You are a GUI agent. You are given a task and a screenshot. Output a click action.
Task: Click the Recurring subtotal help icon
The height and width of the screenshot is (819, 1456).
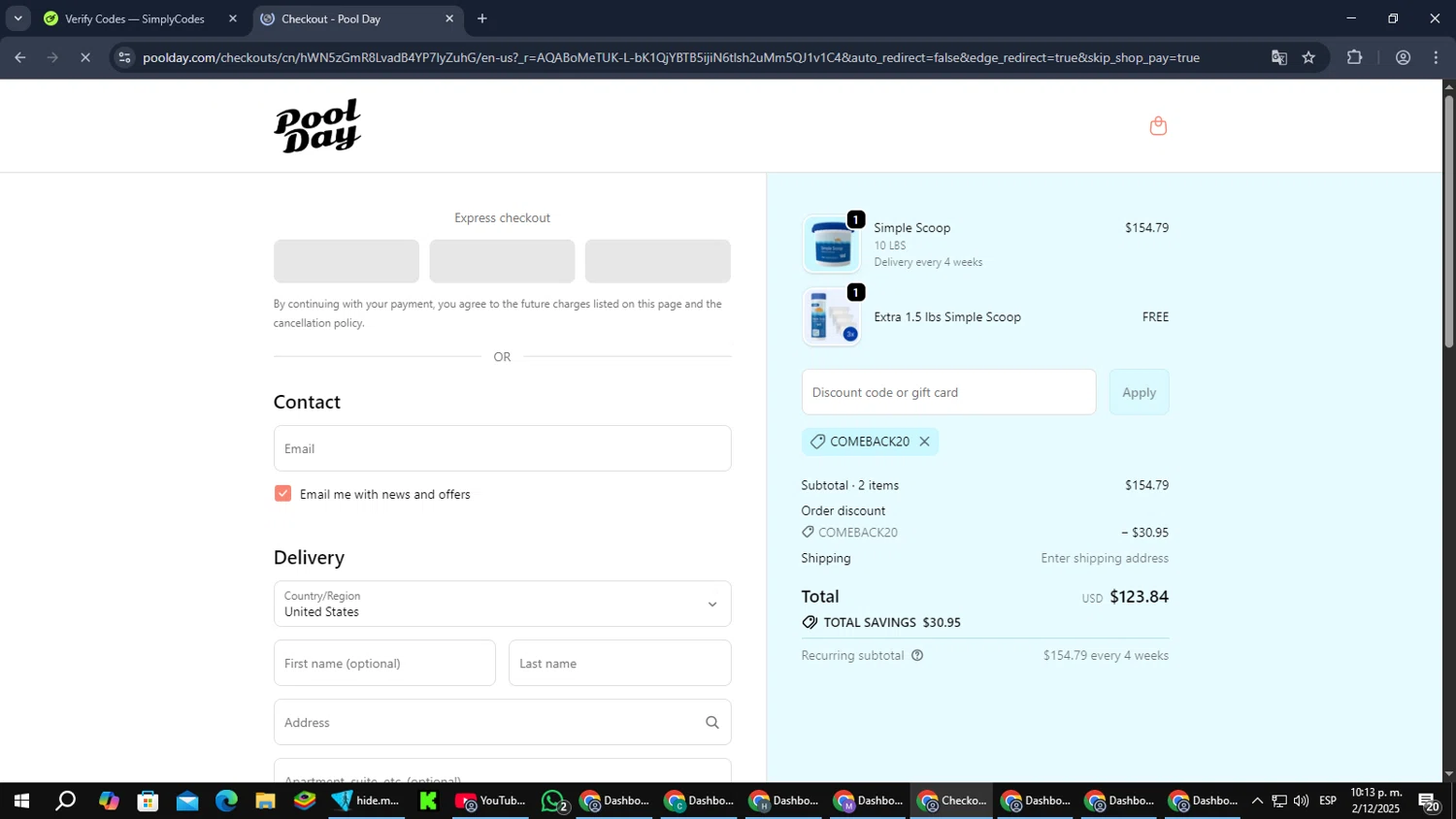point(917,655)
